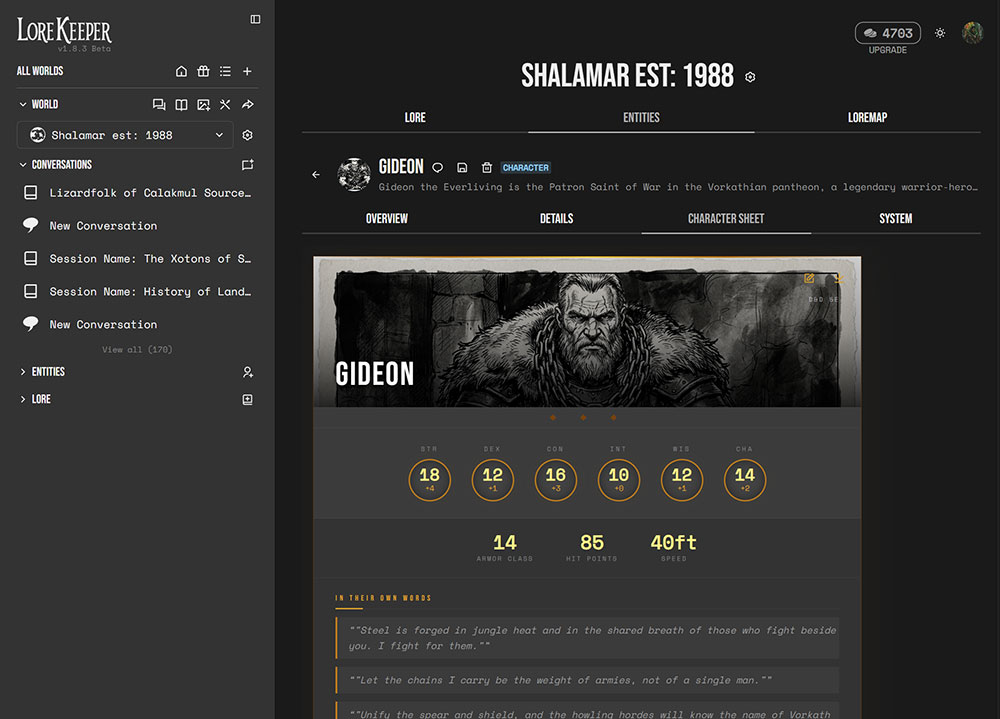Open the gift icon near All Worlds

(203, 71)
